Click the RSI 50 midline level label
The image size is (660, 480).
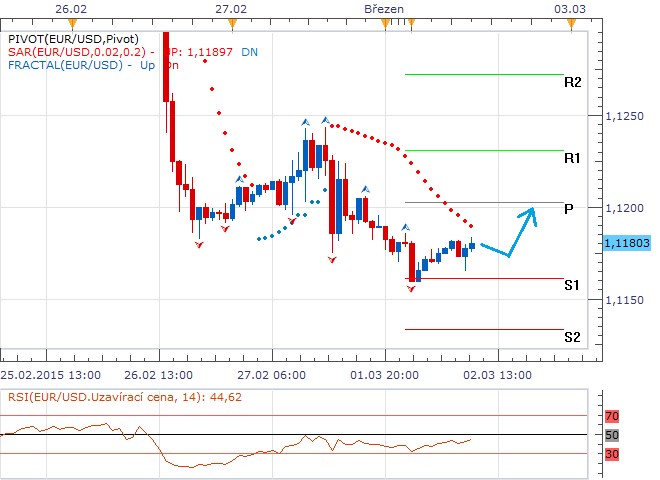click(612, 435)
